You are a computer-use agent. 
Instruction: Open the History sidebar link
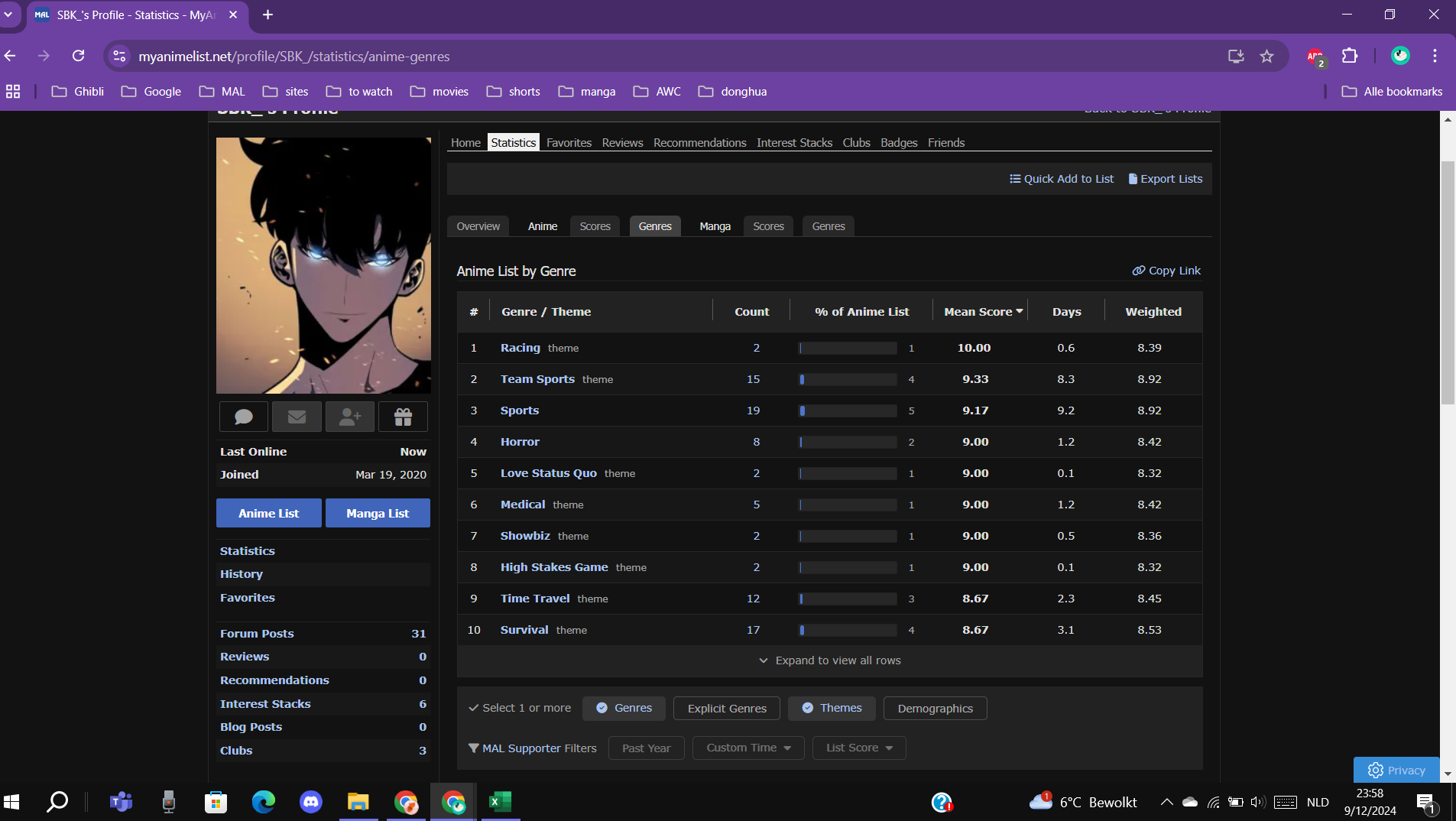click(x=242, y=574)
